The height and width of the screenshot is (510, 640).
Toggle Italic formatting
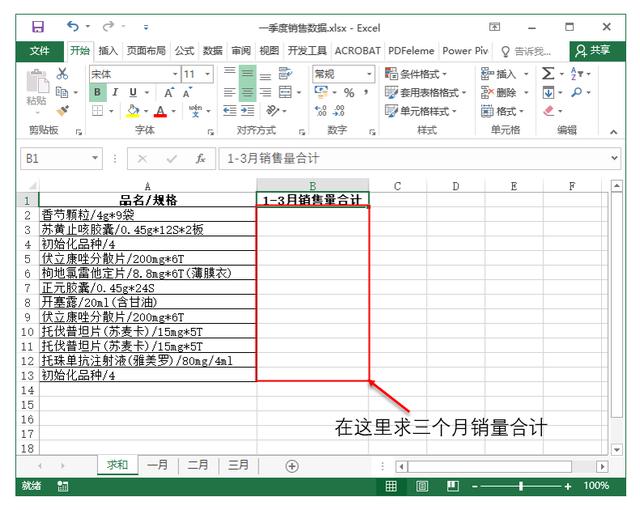[115, 93]
